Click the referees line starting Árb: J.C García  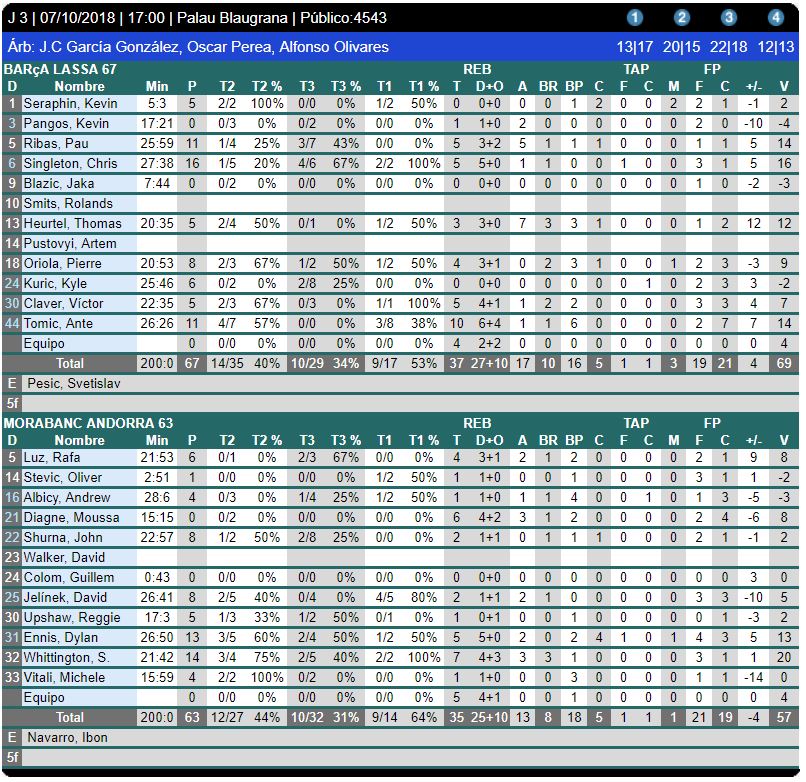pyautogui.click(x=198, y=47)
